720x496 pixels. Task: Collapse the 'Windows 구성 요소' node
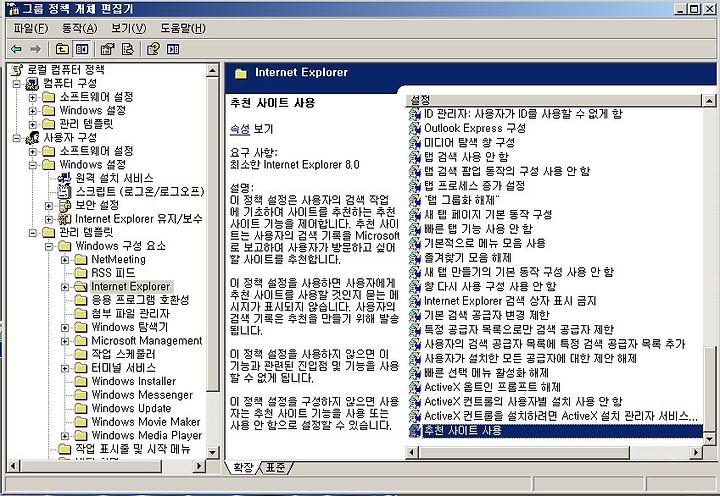pos(49,247)
